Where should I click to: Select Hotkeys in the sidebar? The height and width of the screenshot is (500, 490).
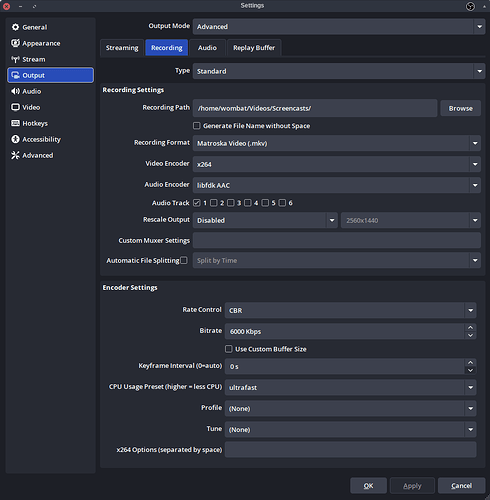(50, 123)
